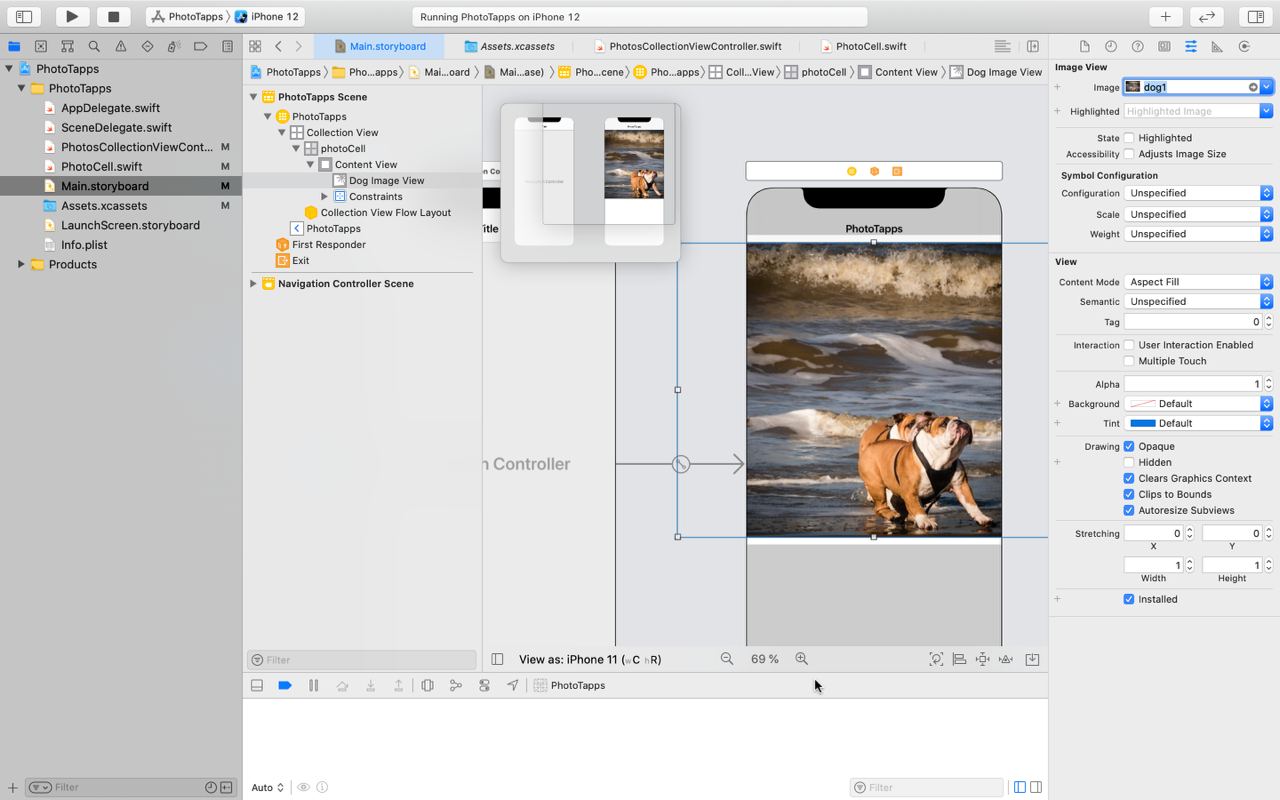Screen dimensions: 1280x800
Task: Open the find navigator magnifier
Action: click(94, 46)
